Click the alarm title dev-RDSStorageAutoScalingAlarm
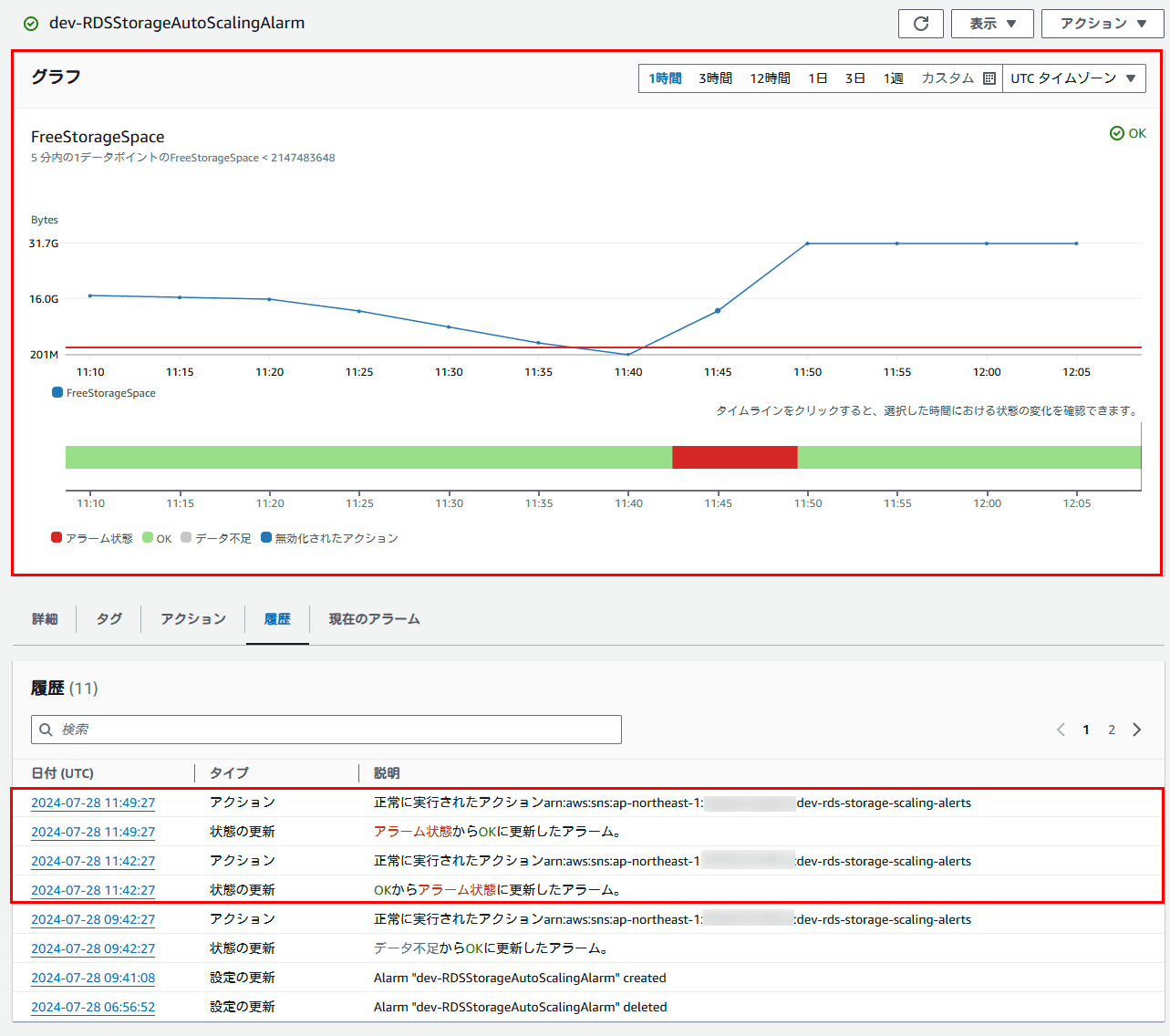 click(177, 24)
